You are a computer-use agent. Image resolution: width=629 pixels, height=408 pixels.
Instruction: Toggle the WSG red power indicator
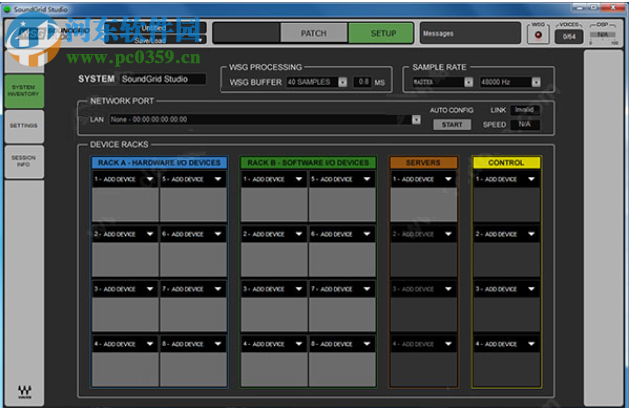538,35
